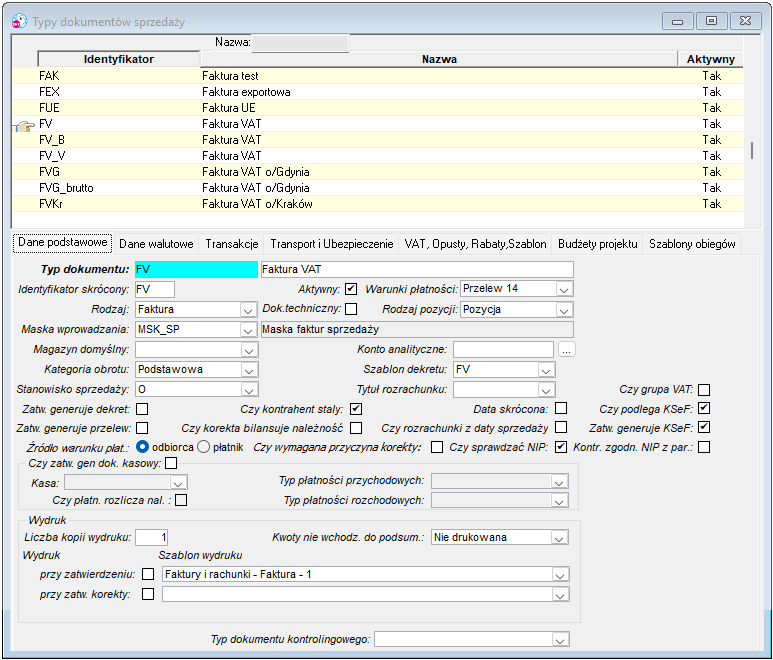Toggle Czy podlega KSeF checkbox
Screen dimensions: 773x660
click(x=704, y=409)
